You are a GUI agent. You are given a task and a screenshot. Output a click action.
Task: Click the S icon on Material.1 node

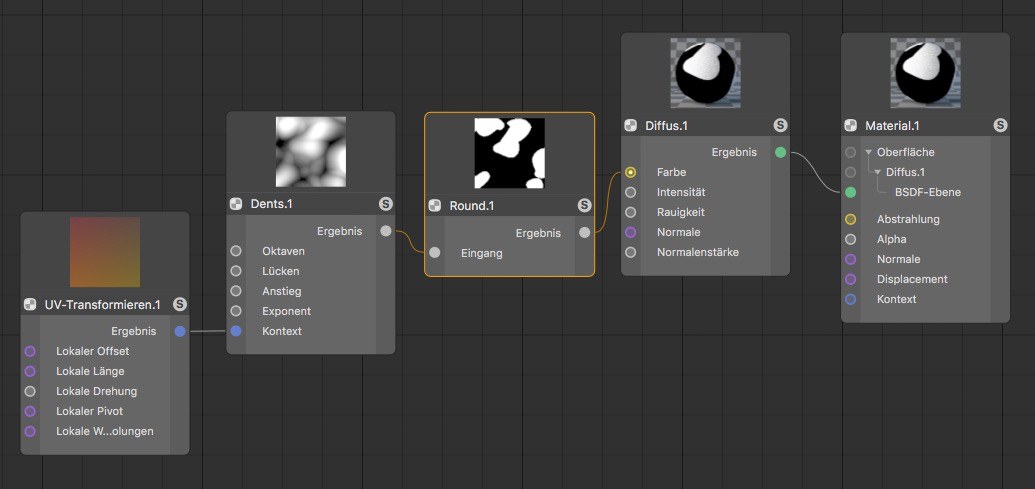1001,125
